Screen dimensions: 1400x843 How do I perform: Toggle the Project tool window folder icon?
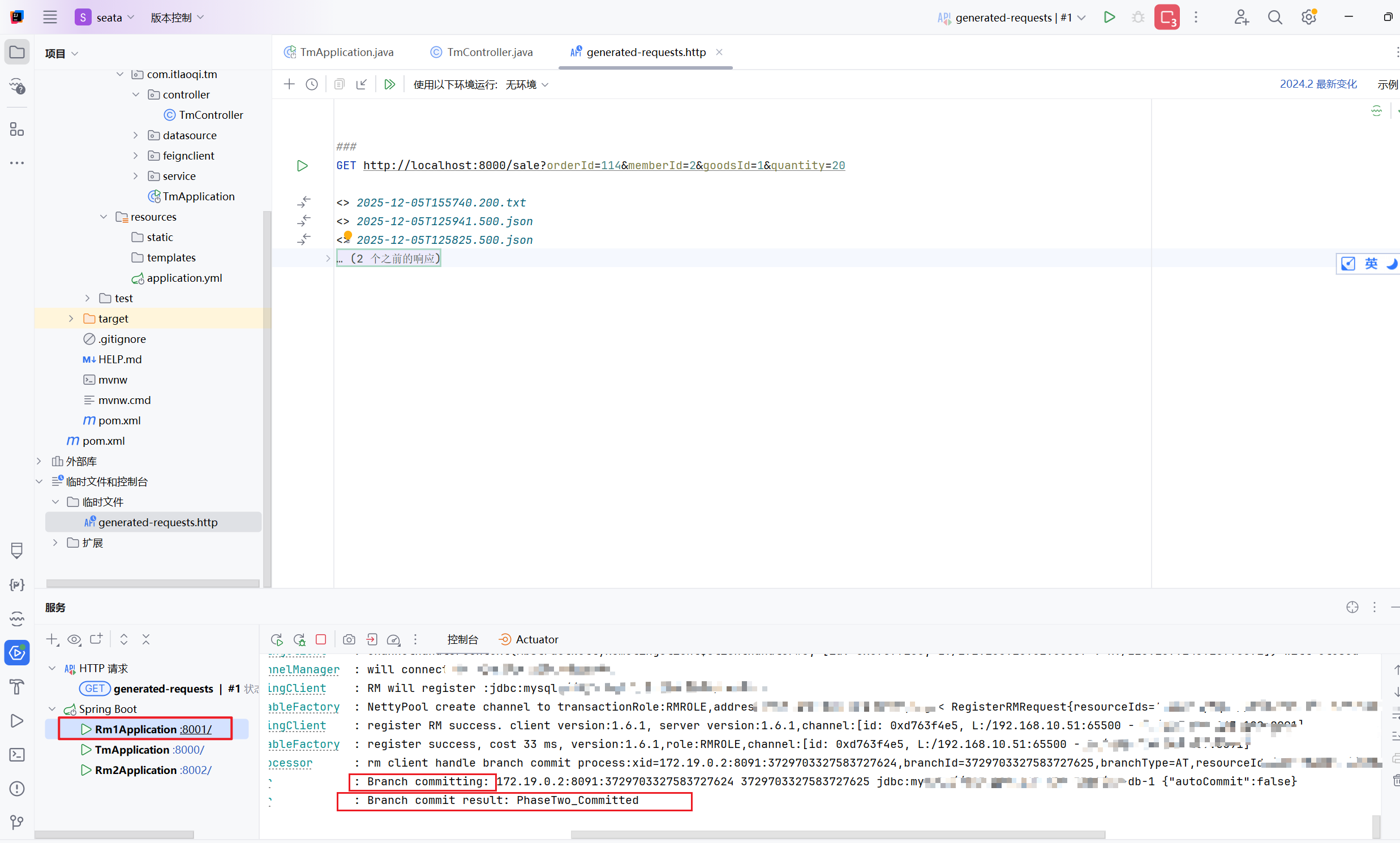(17, 52)
